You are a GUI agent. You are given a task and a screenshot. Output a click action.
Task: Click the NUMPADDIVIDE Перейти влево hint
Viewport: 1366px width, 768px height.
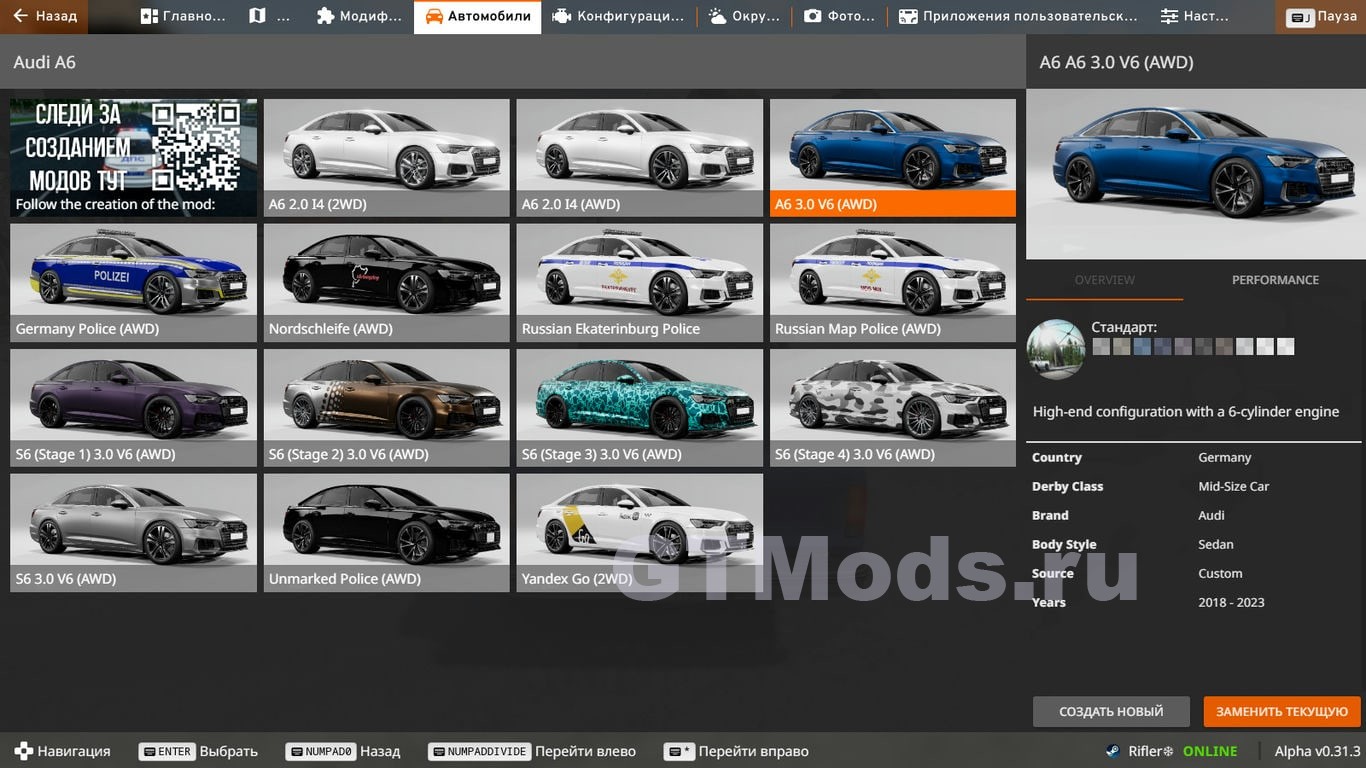pyautogui.click(x=531, y=751)
